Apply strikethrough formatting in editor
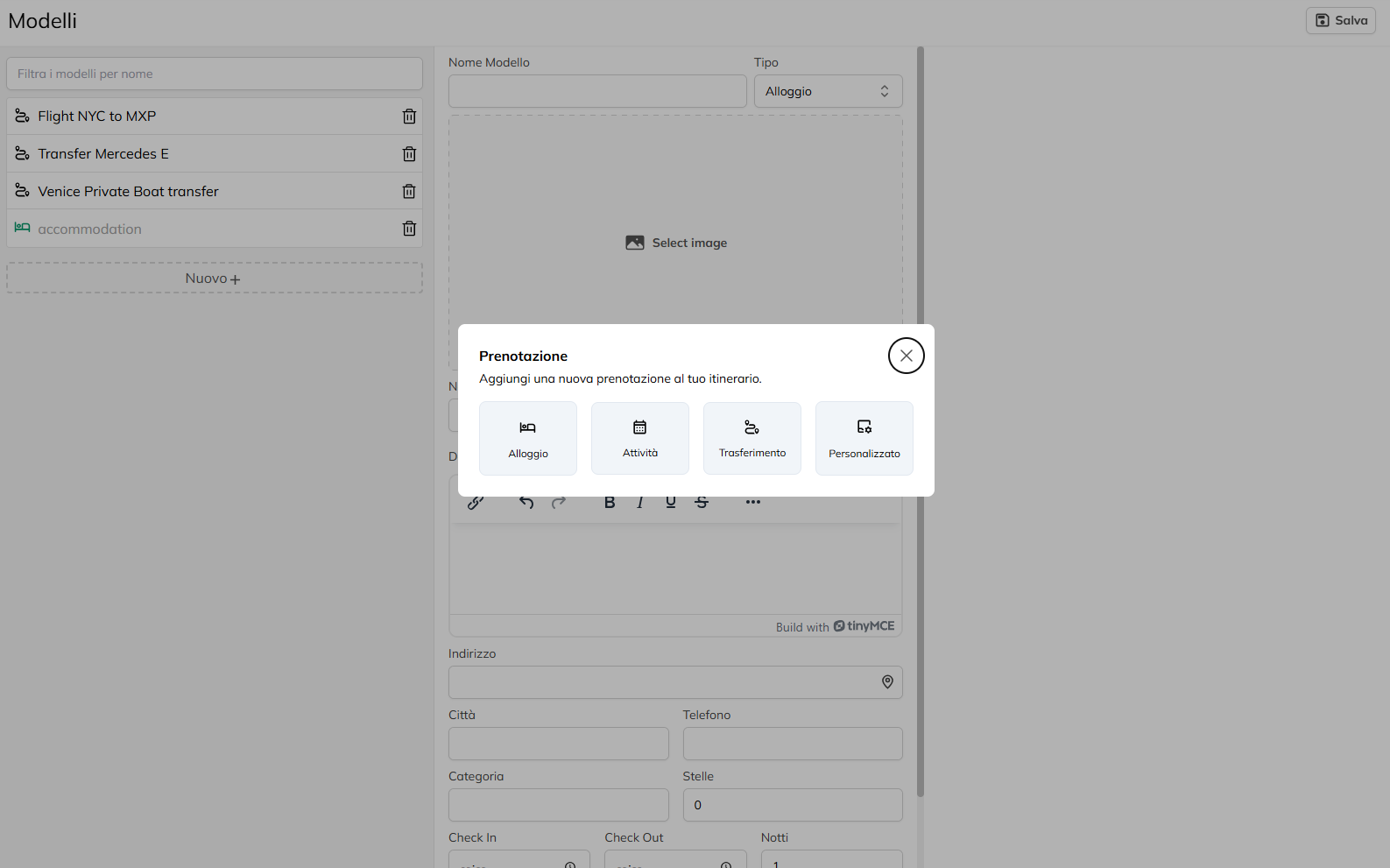 pos(702,503)
